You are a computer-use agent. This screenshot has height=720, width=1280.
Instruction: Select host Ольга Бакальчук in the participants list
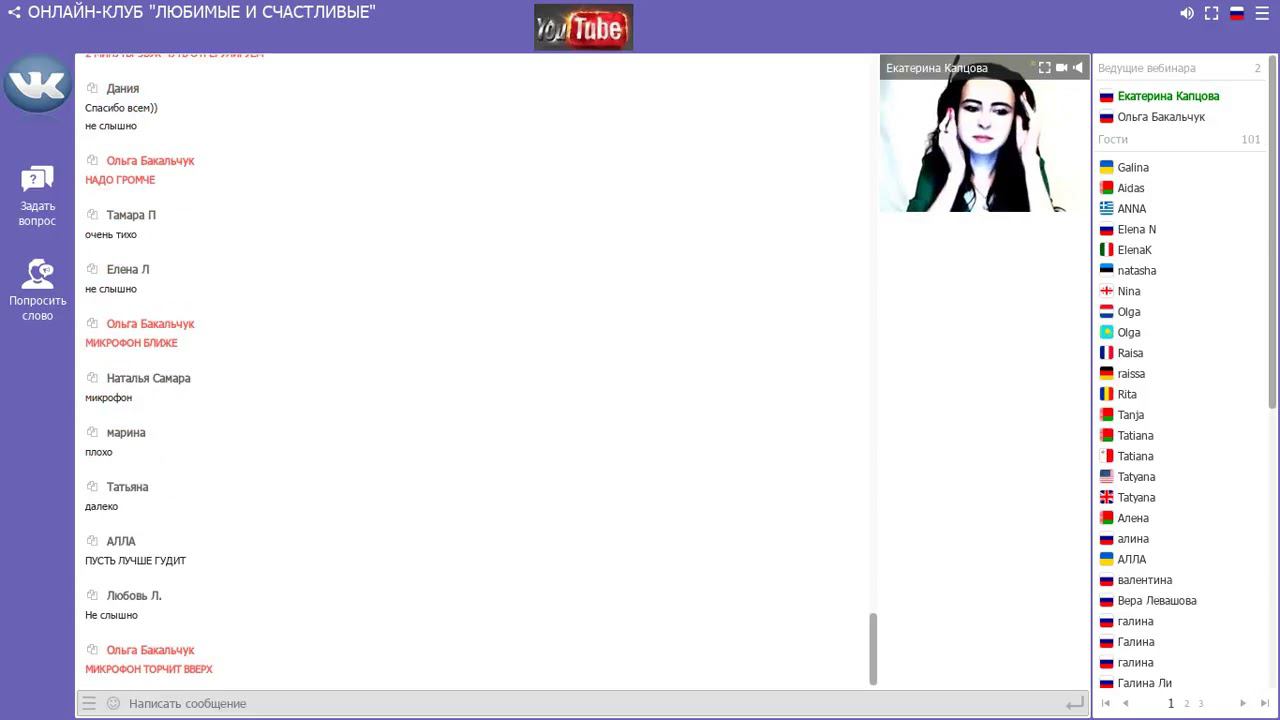[x=1161, y=117]
